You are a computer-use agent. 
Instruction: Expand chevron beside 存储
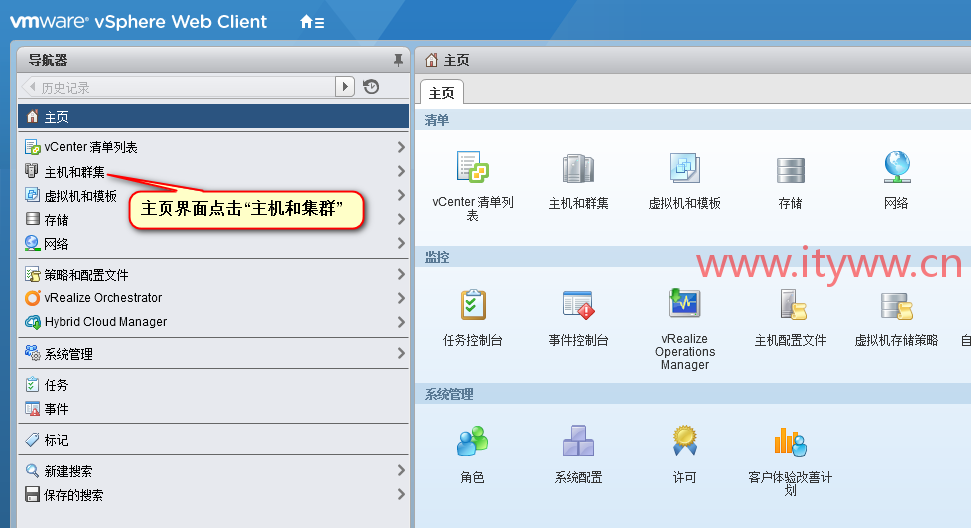[x=401, y=219]
